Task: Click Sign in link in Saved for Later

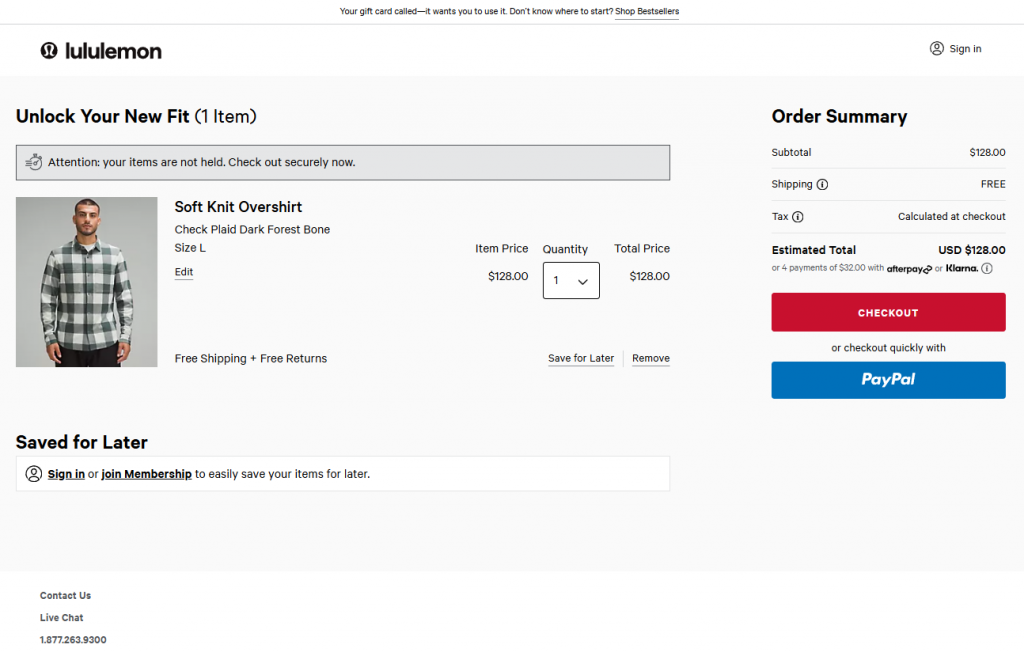Action: click(x=66, y=474)
